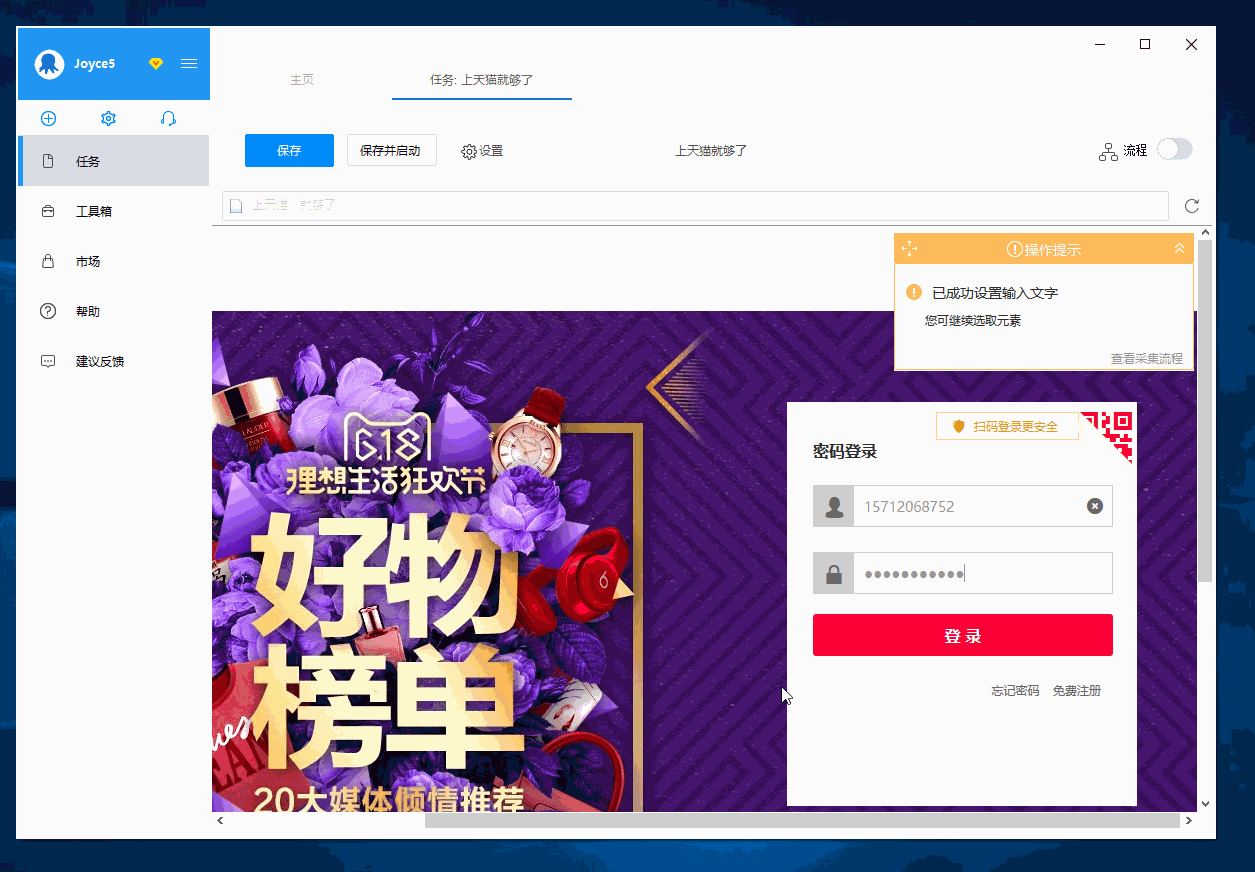
Task: Click the headset customer support icon
Action: click(168, 118)
